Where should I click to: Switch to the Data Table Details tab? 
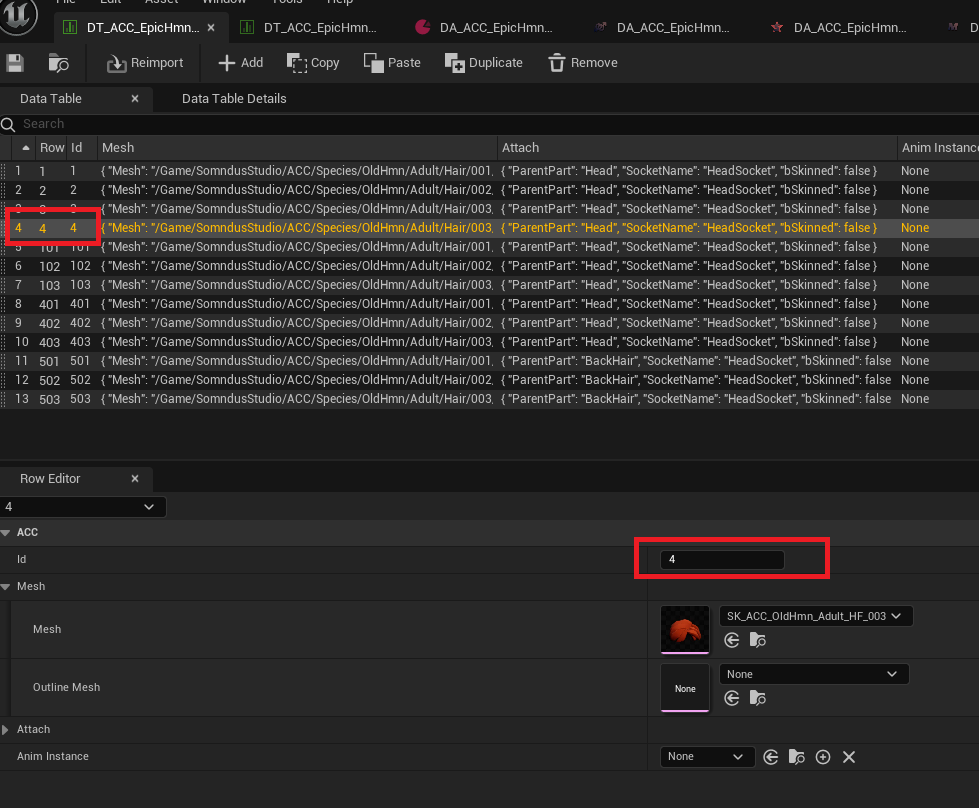[233, 98]
